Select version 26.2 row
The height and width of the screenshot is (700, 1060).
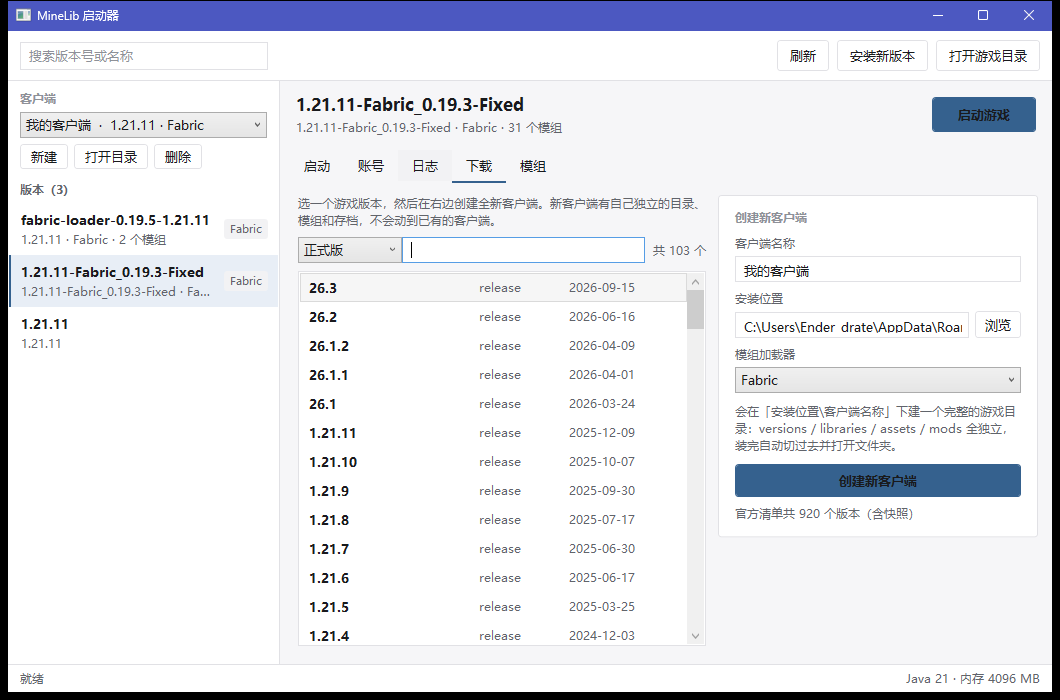click(x=493, y=317)
